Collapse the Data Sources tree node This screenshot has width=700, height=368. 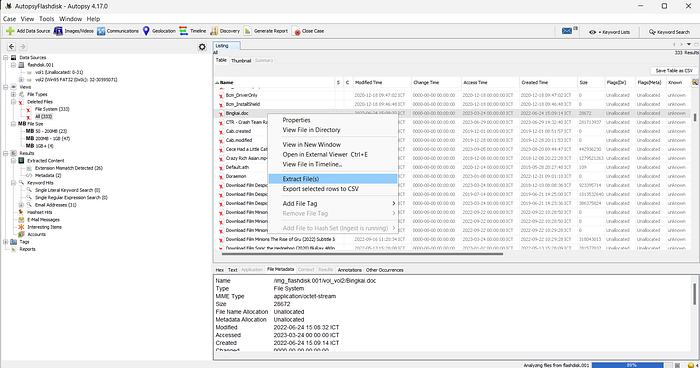(6, 58)
